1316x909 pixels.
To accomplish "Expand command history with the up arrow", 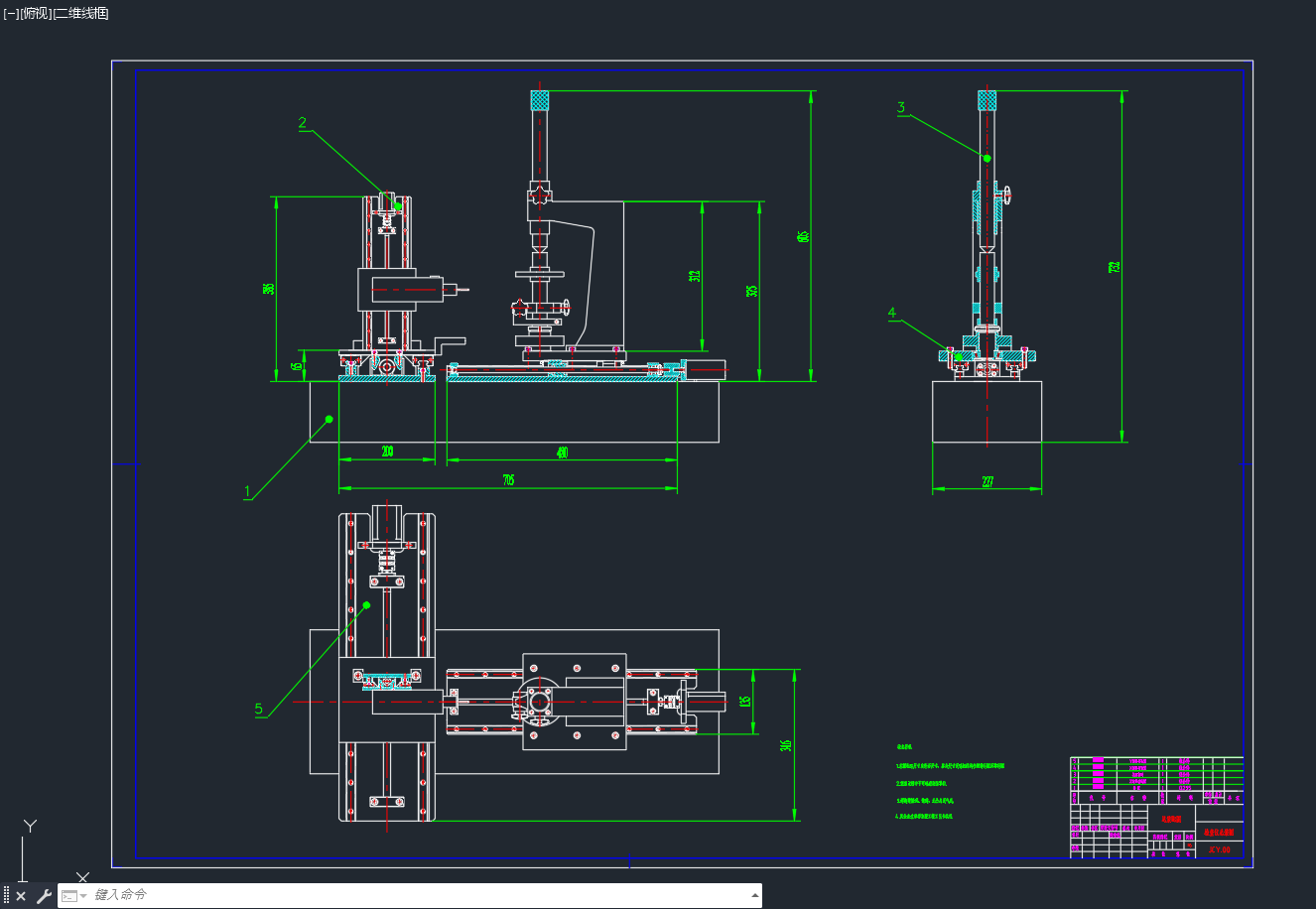I will click(x=753, y=896).
